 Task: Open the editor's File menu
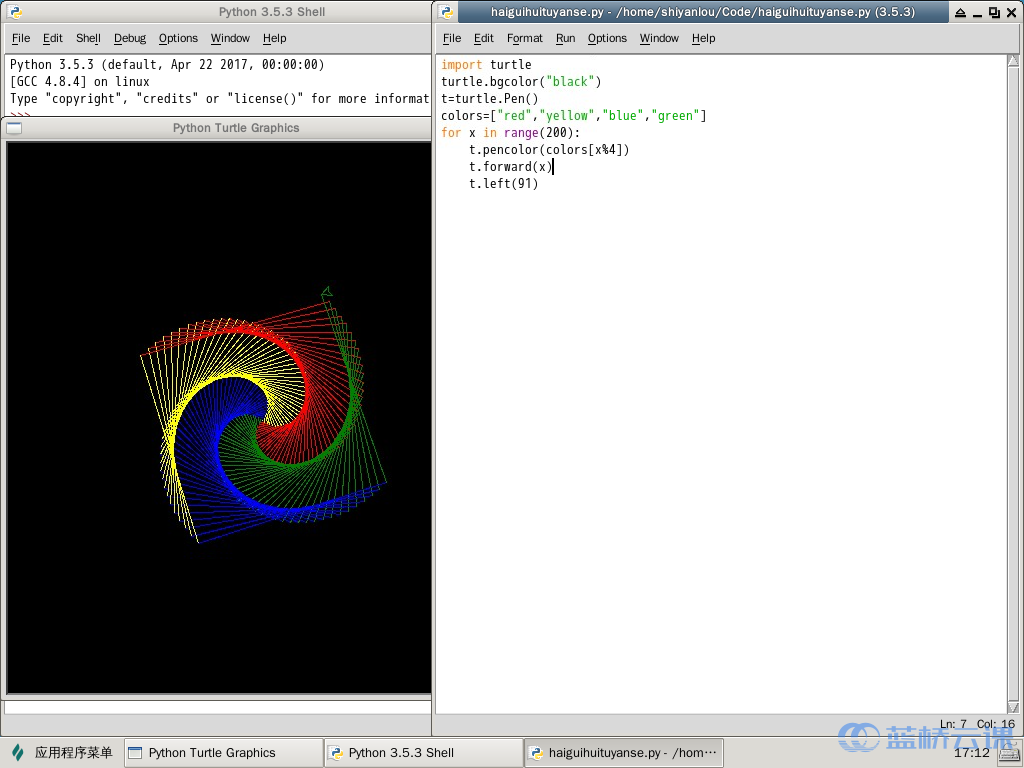(x=452, y=38)
